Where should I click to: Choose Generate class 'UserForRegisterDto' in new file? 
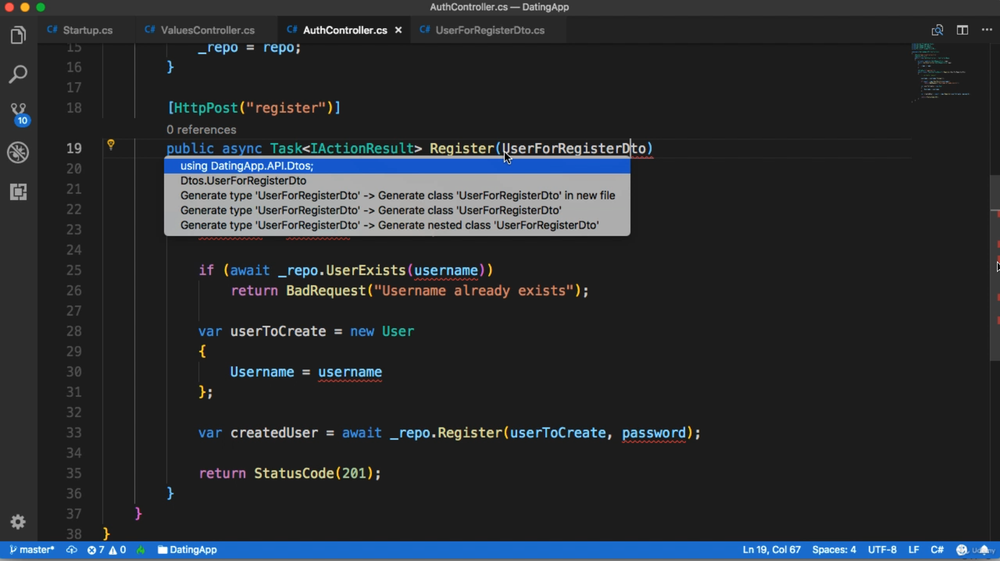click(397, 195)
